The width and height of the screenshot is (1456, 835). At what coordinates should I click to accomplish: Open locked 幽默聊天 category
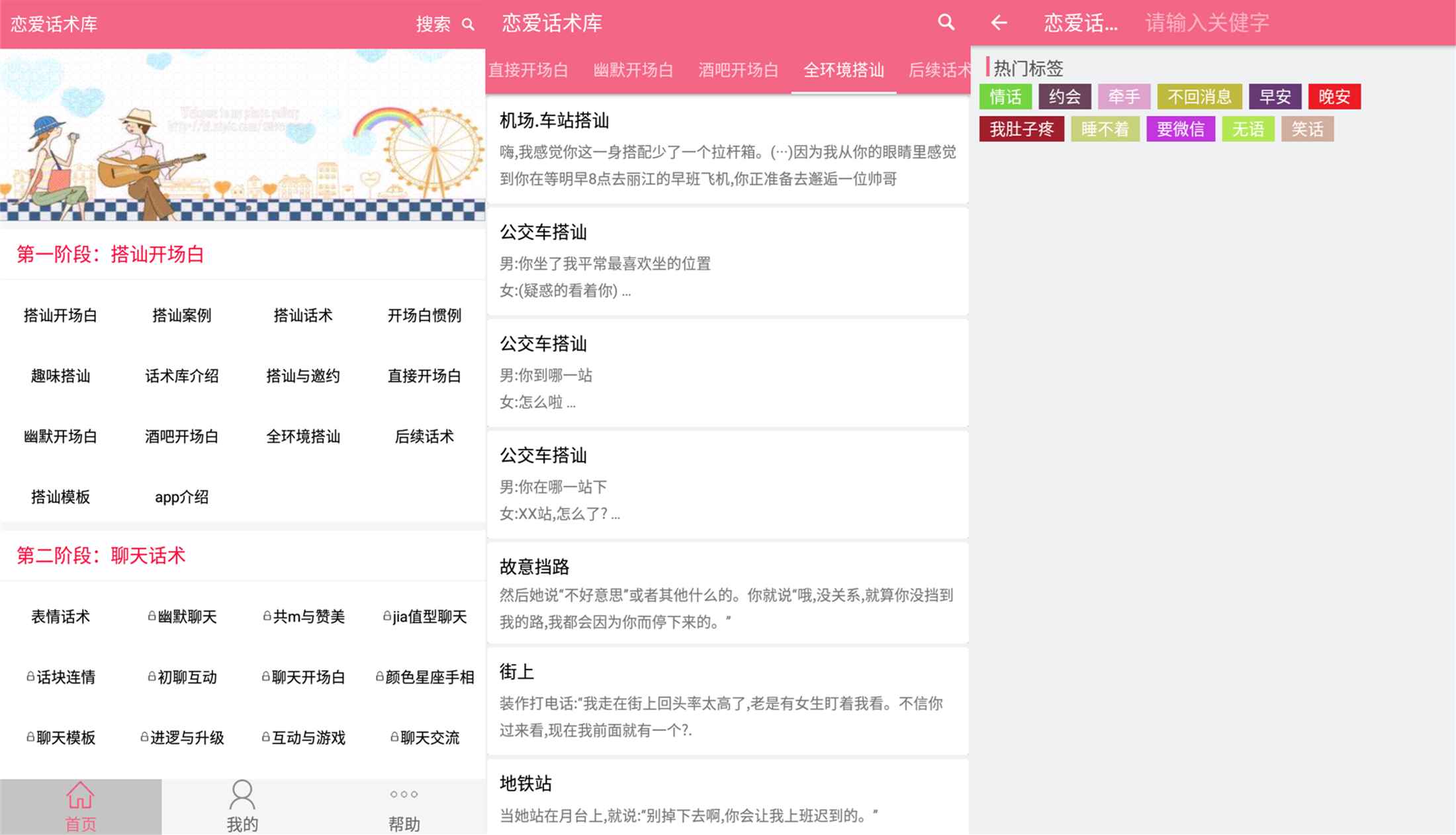[182, 616]
